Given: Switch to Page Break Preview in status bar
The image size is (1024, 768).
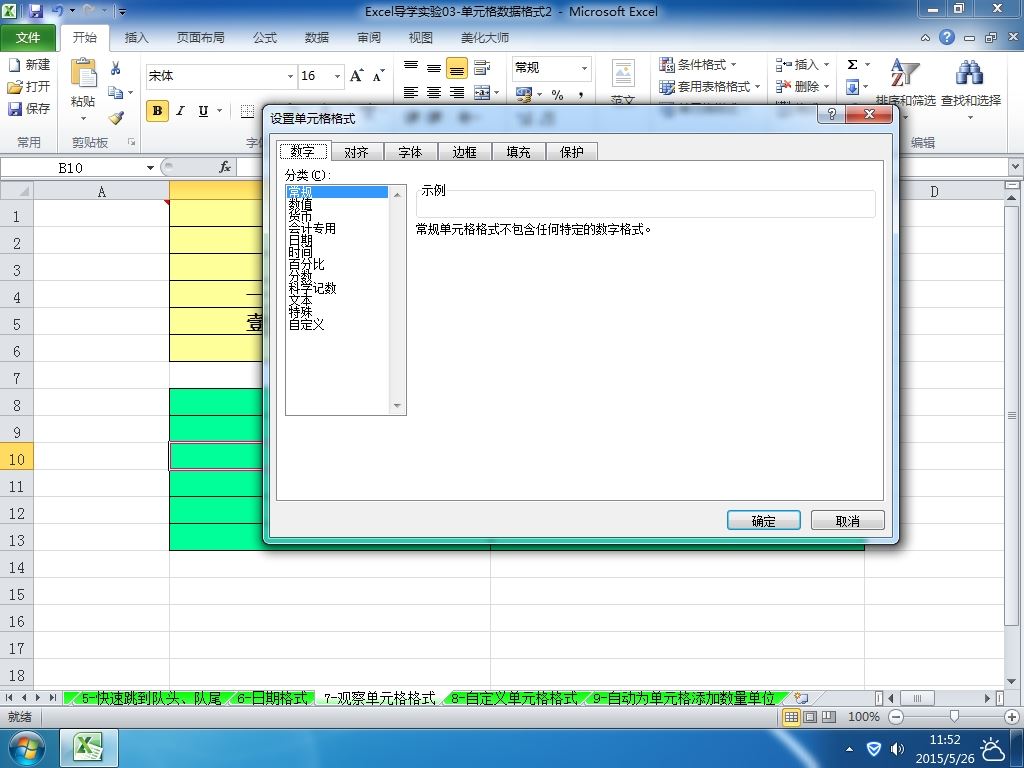Looking at the screenshot, I should coord(829,717).
